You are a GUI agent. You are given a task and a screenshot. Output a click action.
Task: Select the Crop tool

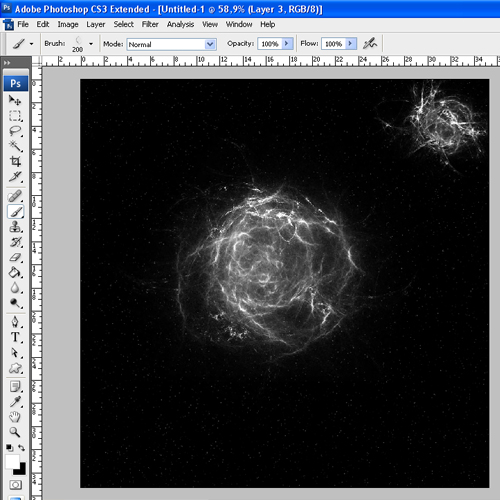(15, 161)
